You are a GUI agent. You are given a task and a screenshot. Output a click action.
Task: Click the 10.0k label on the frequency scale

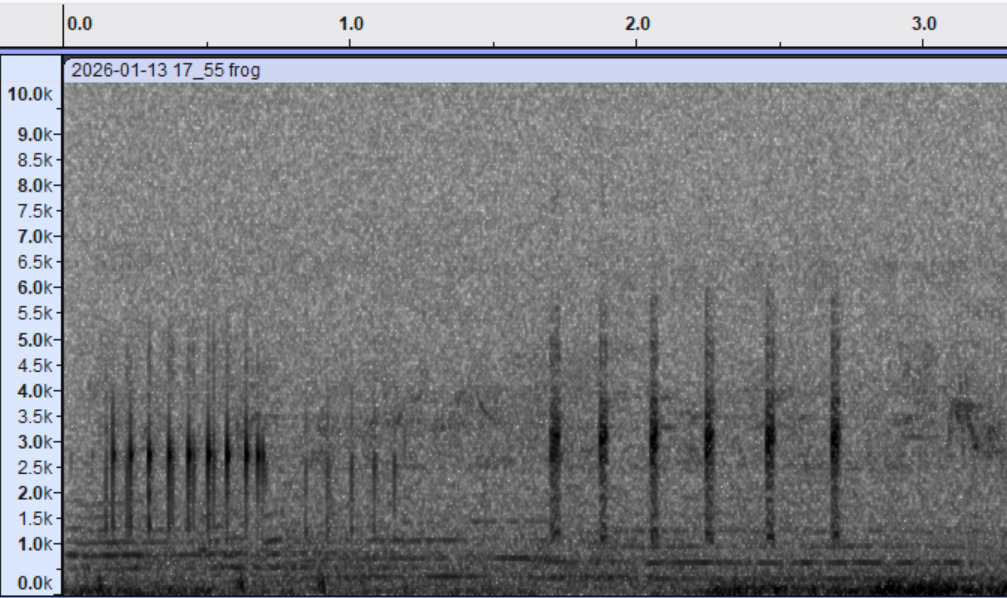click(30, 94)
